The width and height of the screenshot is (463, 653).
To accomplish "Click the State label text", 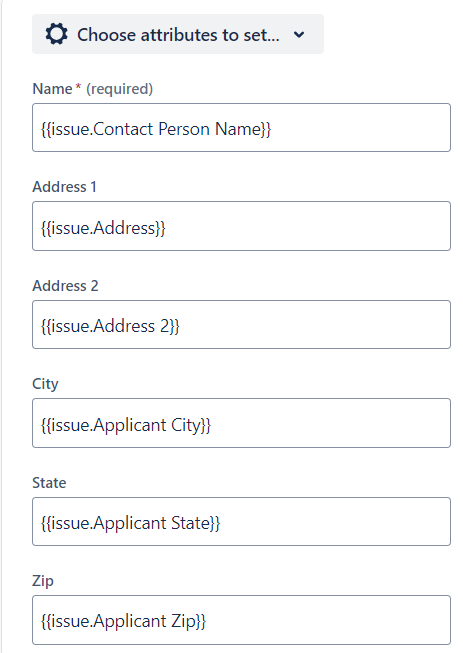I will (x=49, y=483).
